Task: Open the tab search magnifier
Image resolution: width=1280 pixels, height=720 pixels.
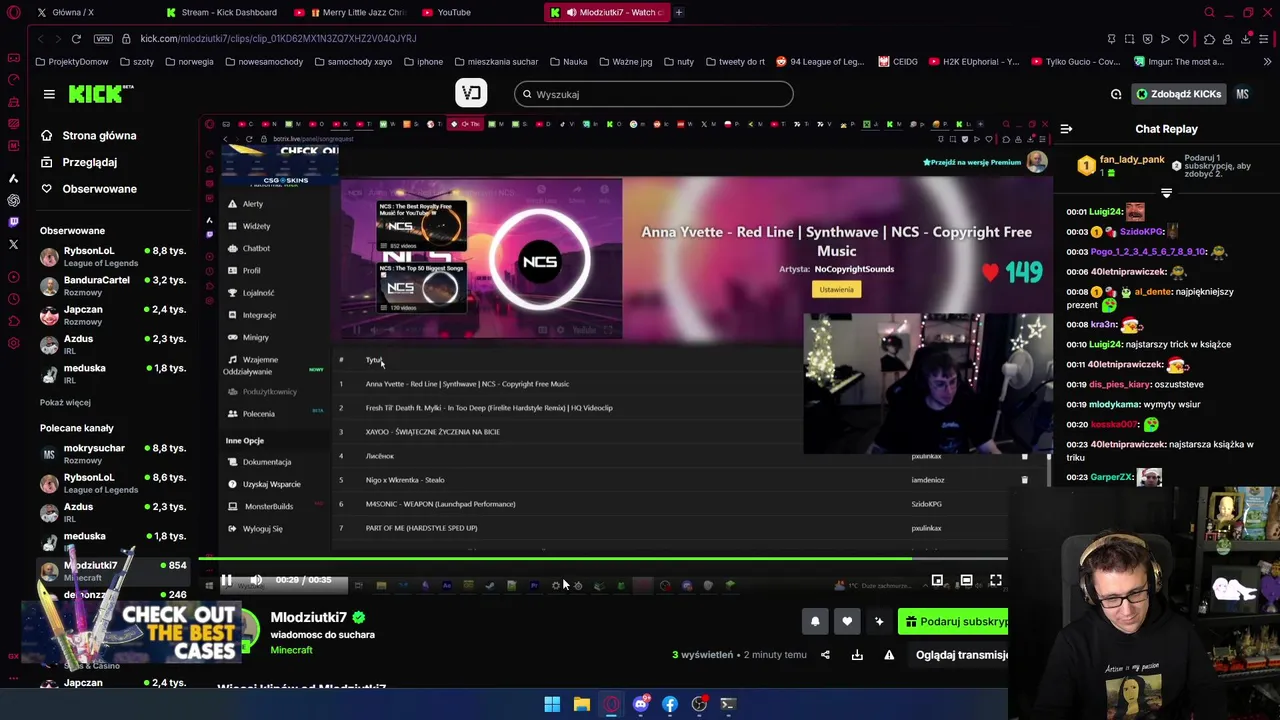Action: click(1209, 12)
